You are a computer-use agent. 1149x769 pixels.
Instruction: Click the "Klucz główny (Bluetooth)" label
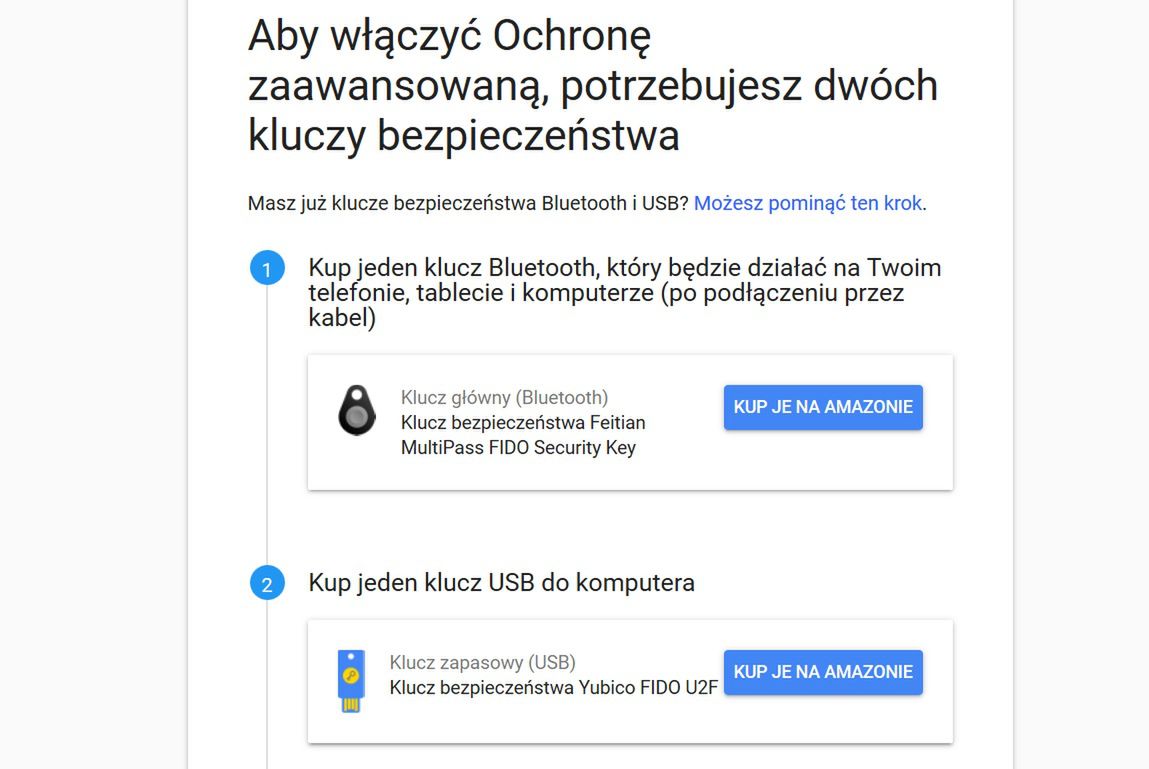click(x=504, y=398)
